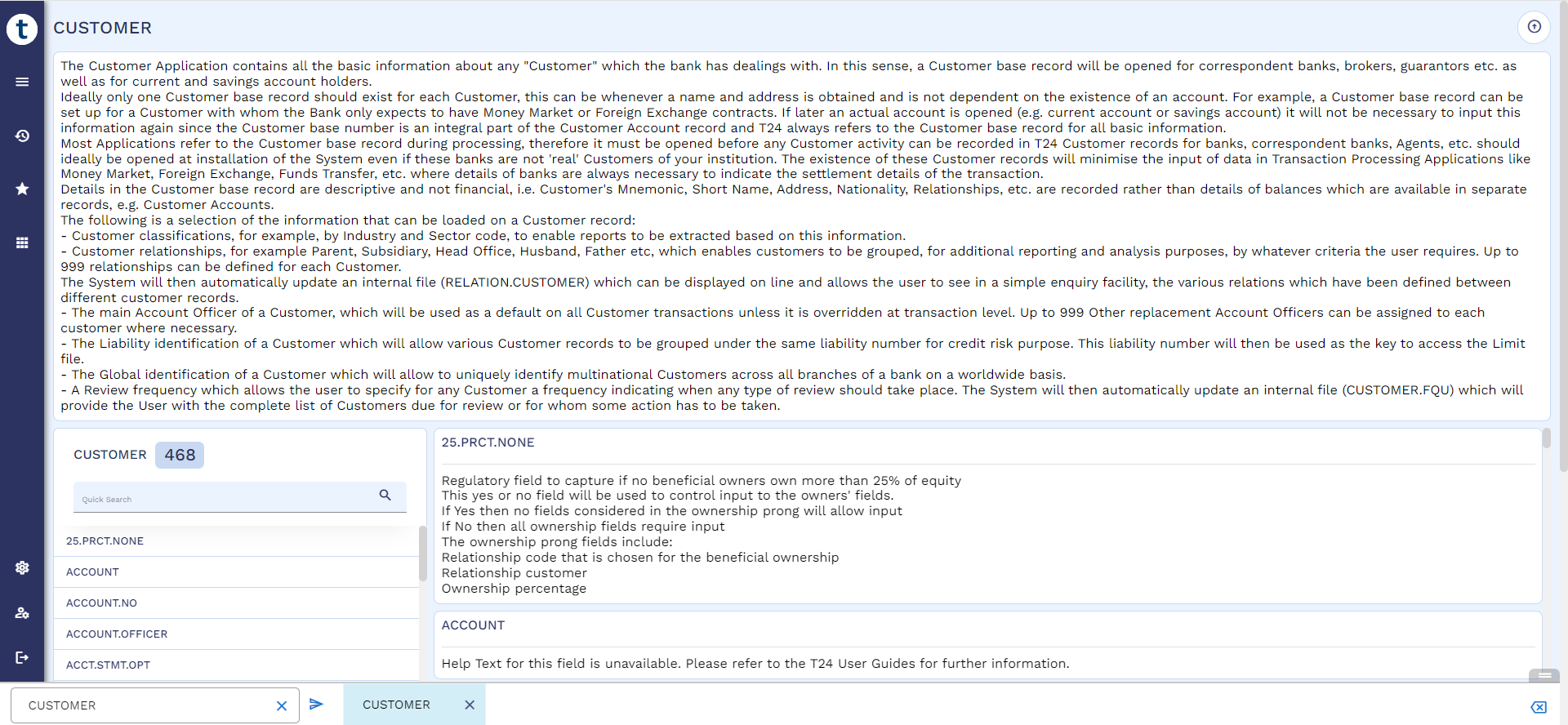Open the history icon in sidebar
Screen dimensions: 1568x725
pyautogui.click(x=22, y=136)
